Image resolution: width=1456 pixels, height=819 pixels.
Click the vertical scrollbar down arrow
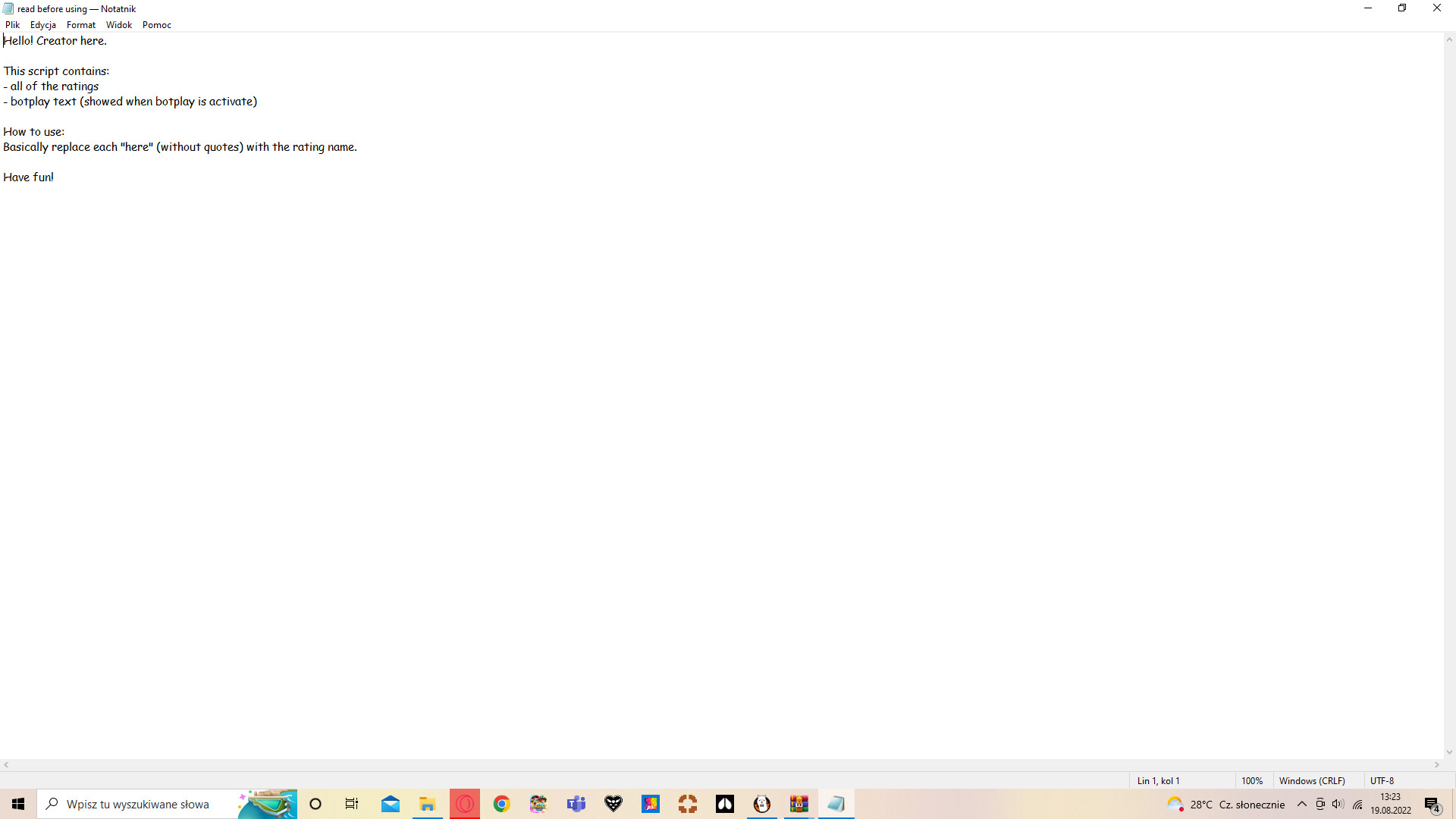pos(1448,752)
